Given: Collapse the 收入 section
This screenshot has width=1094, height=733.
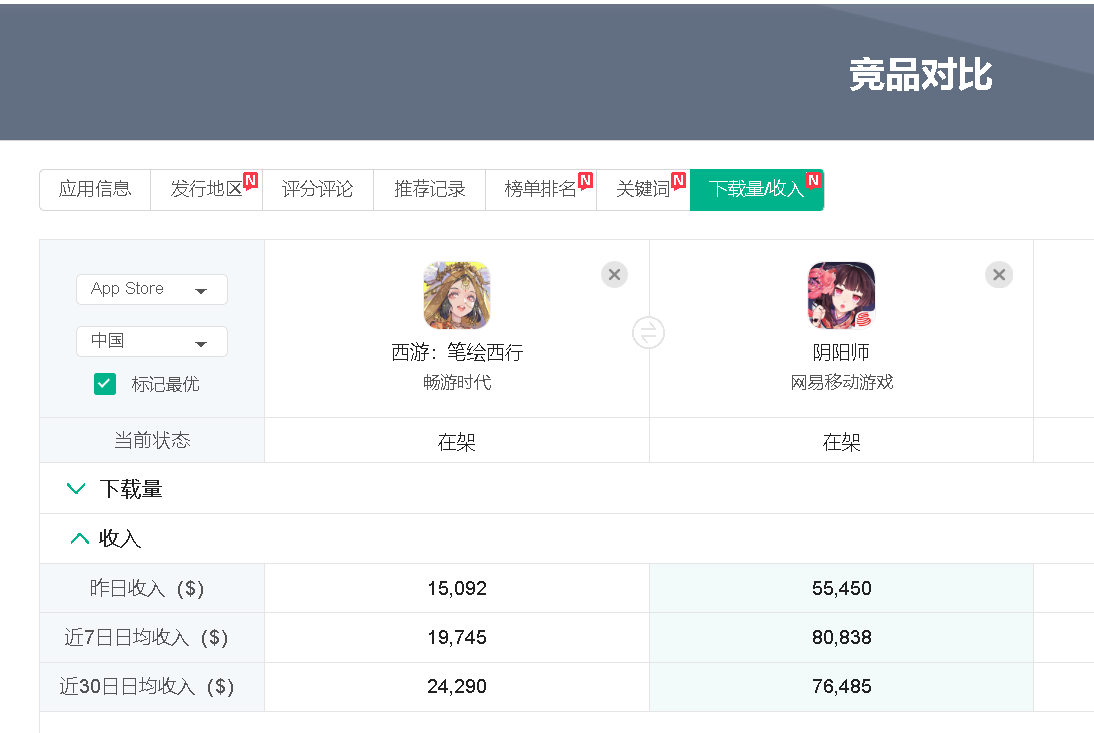Looking at the screenshot, I should click(x=80, y=538).
